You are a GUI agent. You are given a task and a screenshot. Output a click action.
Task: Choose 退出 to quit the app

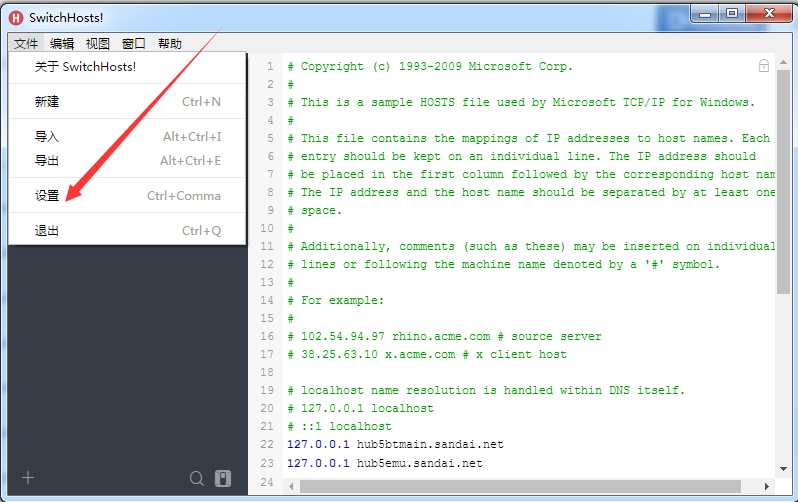[x=127, y=231]
